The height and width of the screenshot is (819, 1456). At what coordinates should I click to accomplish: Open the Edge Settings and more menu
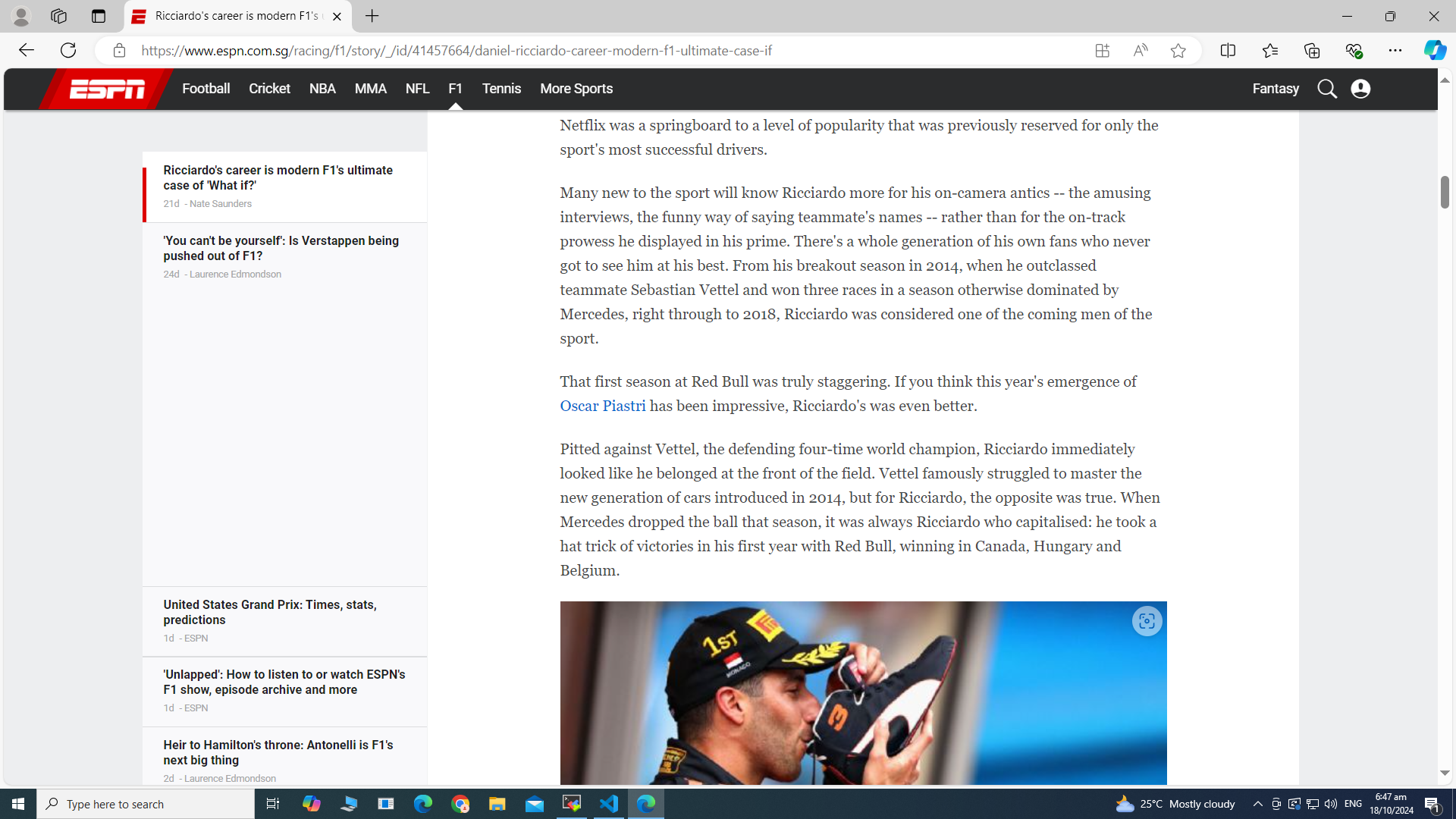pos(1395,51)
